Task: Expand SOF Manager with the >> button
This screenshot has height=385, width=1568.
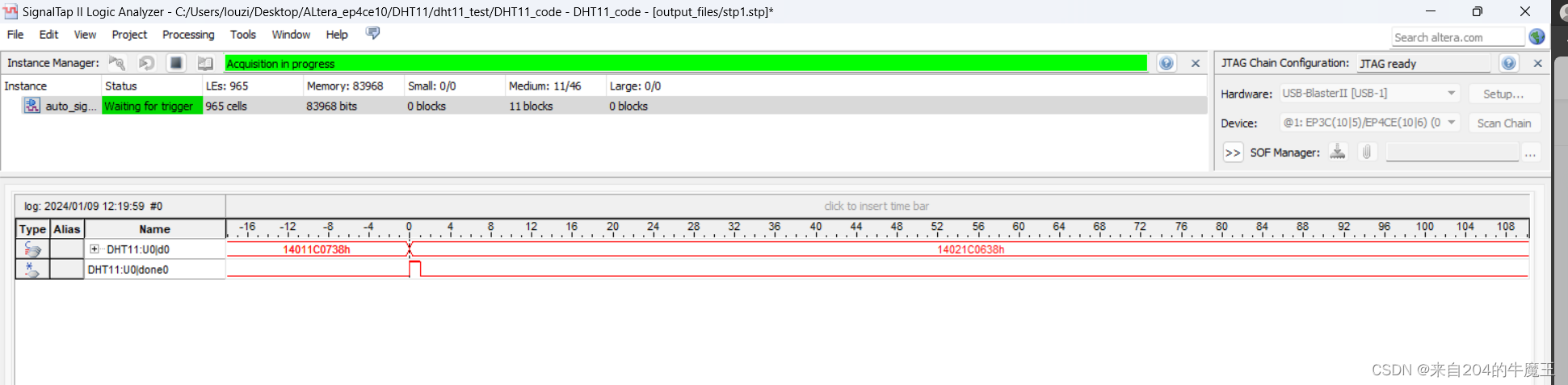Action: 1233,153
